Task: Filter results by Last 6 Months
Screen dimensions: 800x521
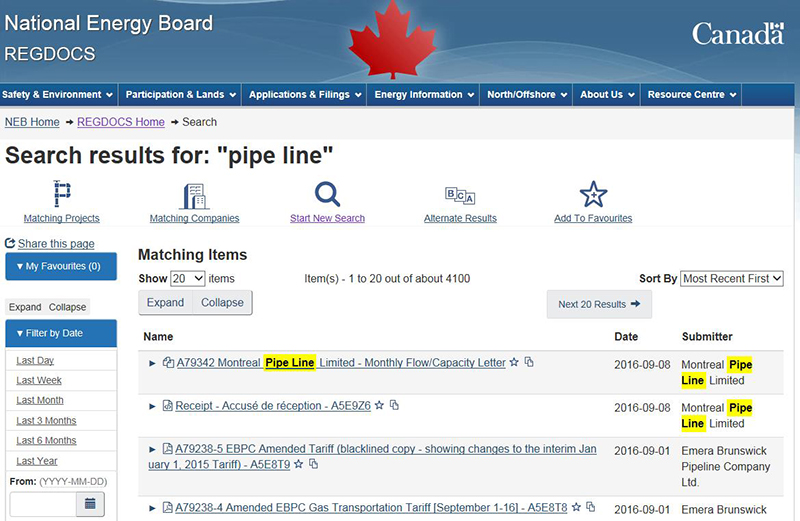Action: tap(46, 441)
